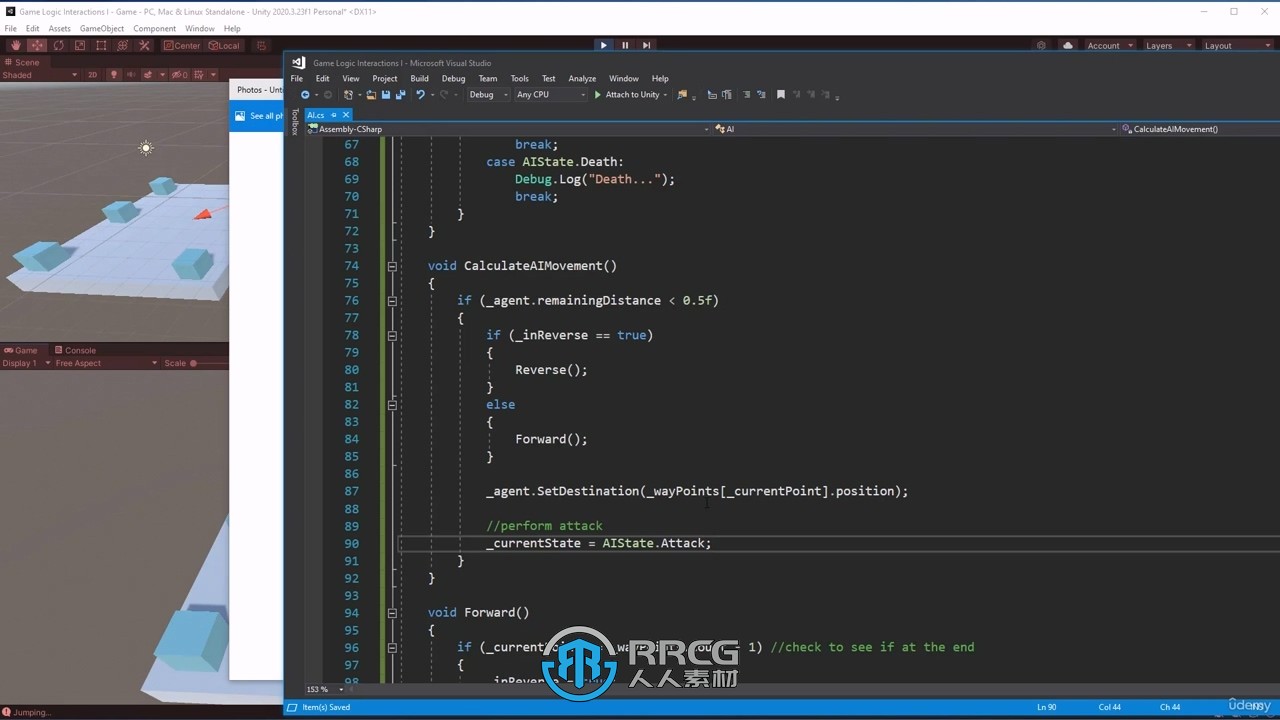Image resolution: width=1280 pixels, height=720 pixels.
Task: Toggle scene grid visibility icon
Action: tap(198, 75)
